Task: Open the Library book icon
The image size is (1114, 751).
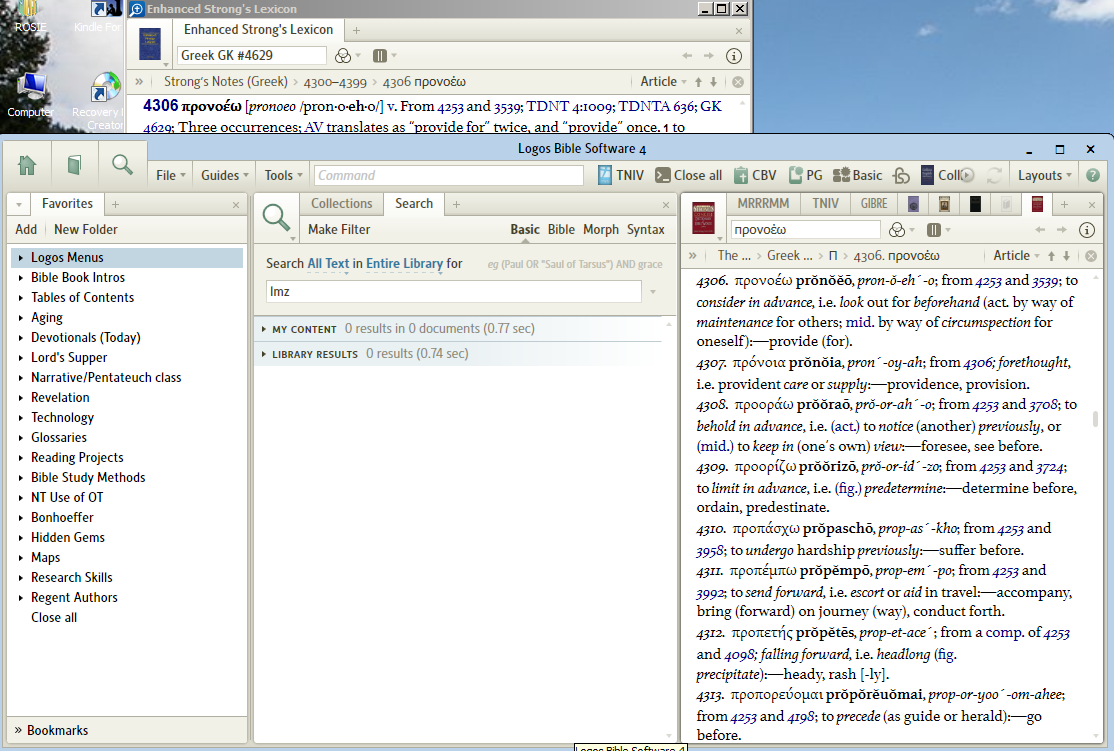Action: pos(74,165)
